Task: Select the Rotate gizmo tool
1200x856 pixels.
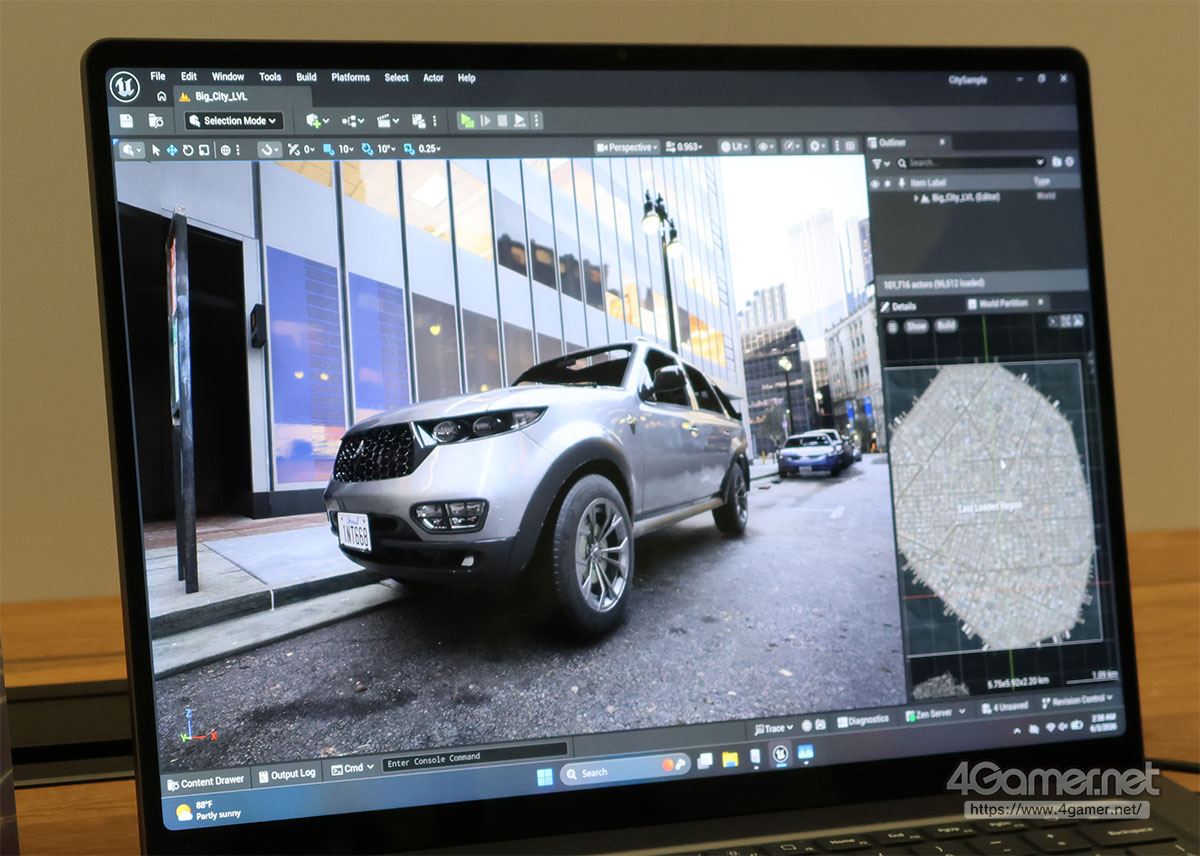Action: pos(187,150)
